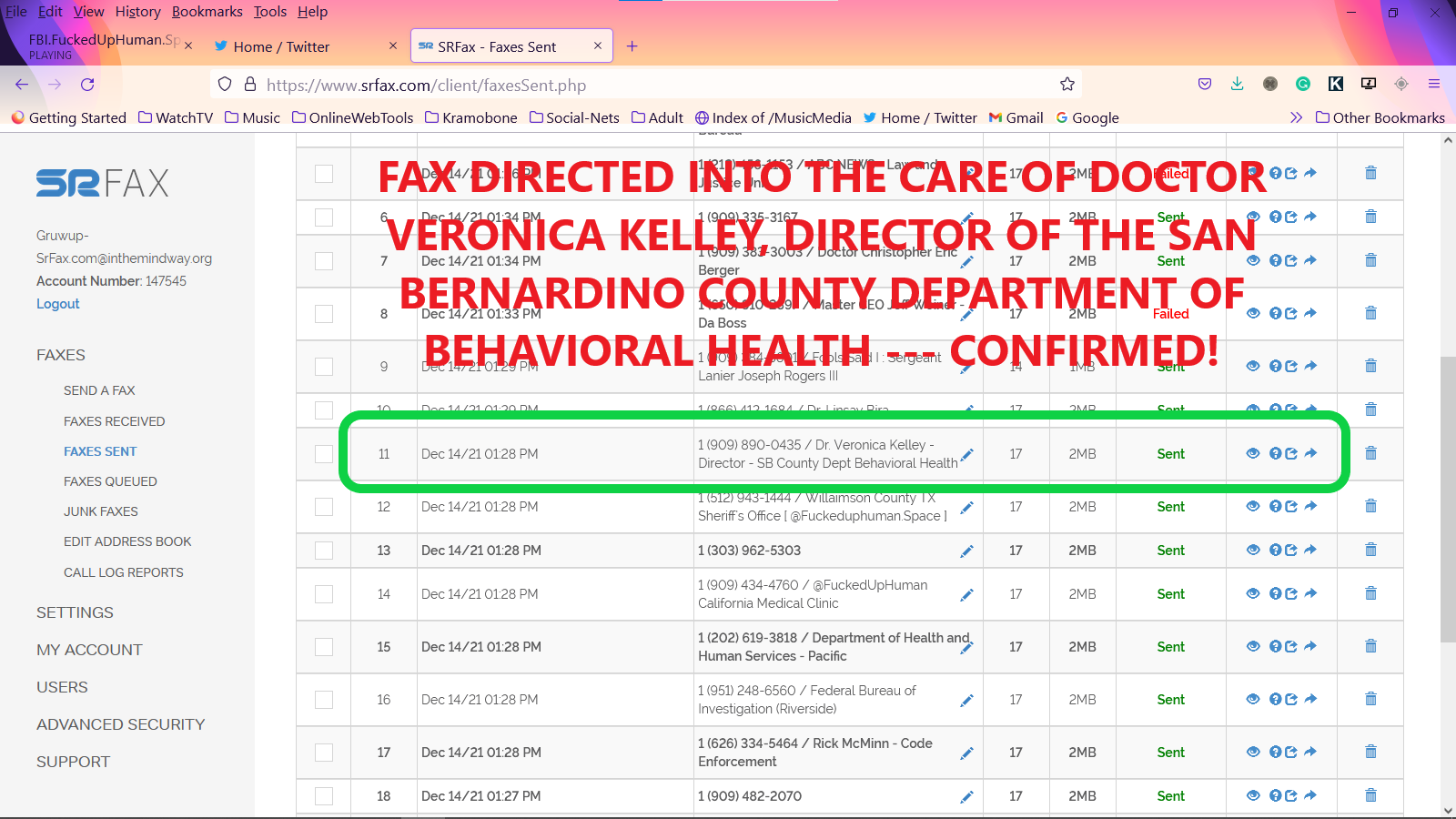View the fax sent to Dr. Veronica Kelley
The image size is (1456, 819).
tap(1253, 453)
